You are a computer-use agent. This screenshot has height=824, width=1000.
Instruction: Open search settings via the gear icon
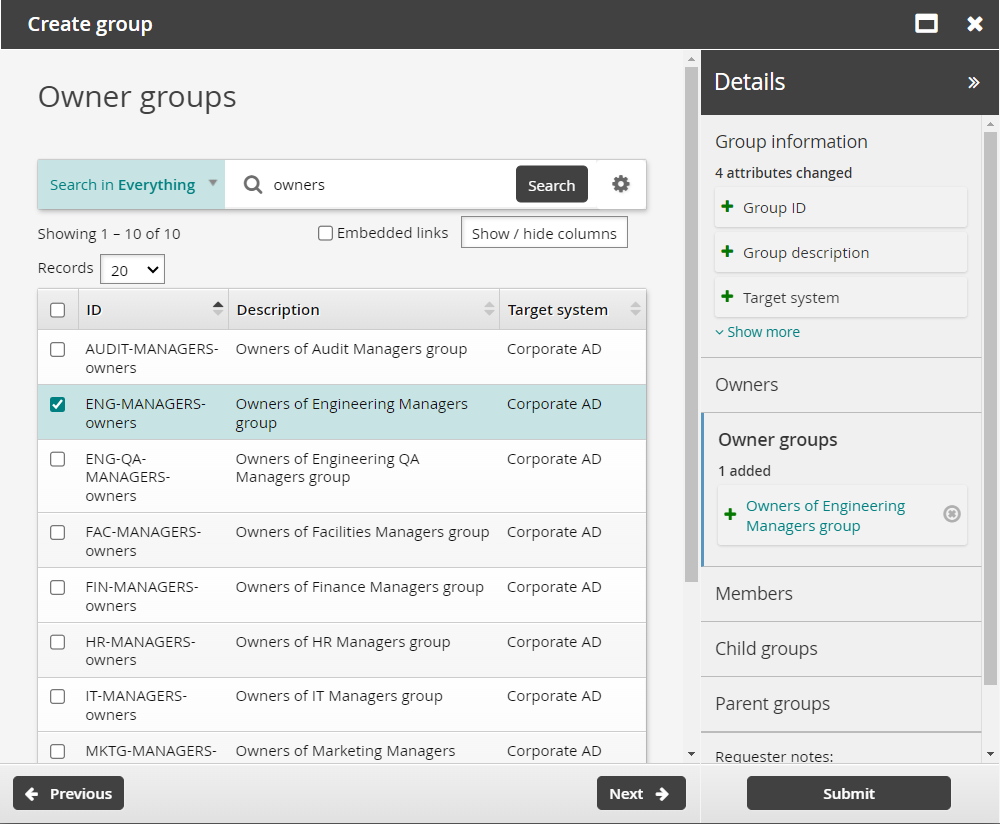[x=621, y=184]
